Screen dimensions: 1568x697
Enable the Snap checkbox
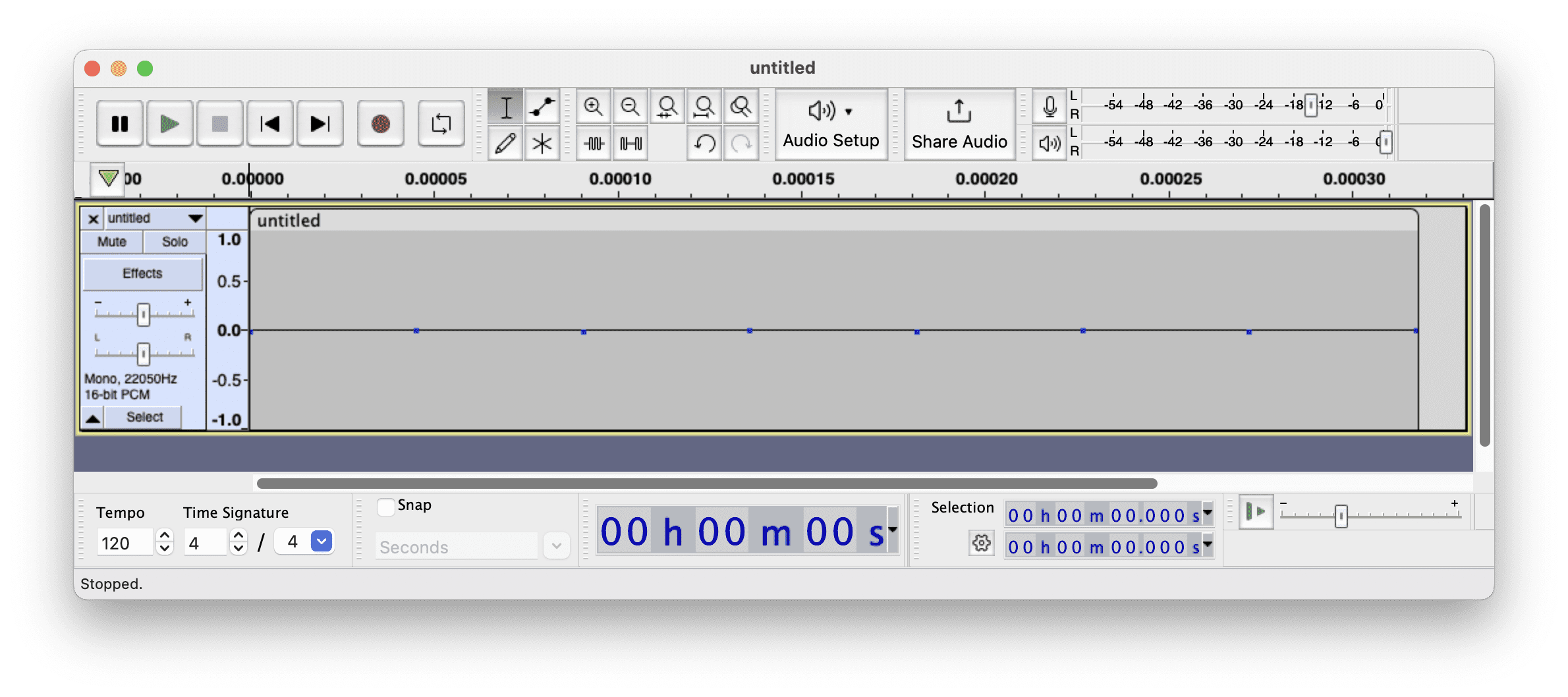click(385, 507)
